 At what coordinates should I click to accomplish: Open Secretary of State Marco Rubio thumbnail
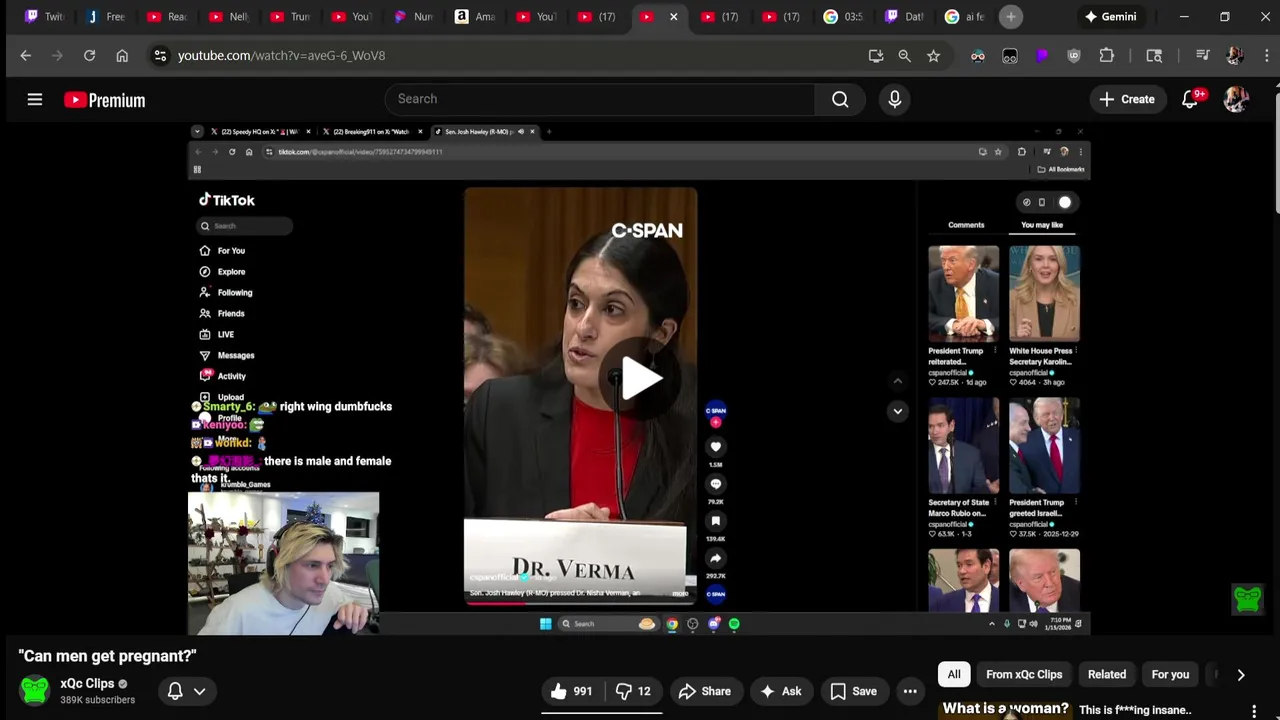click(963, 446)
